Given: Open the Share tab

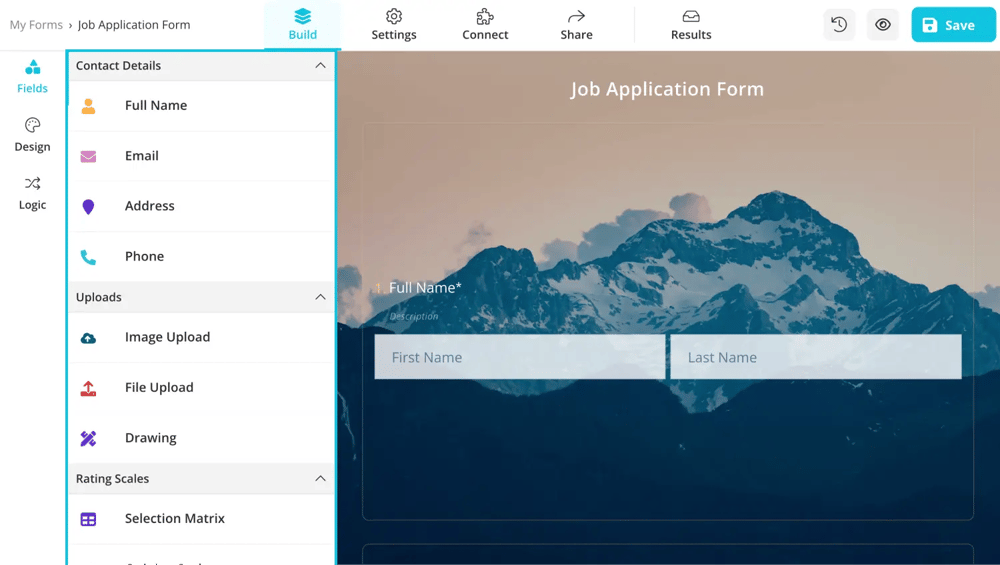Looking at the screenshot, I should [x=576, y=25].
